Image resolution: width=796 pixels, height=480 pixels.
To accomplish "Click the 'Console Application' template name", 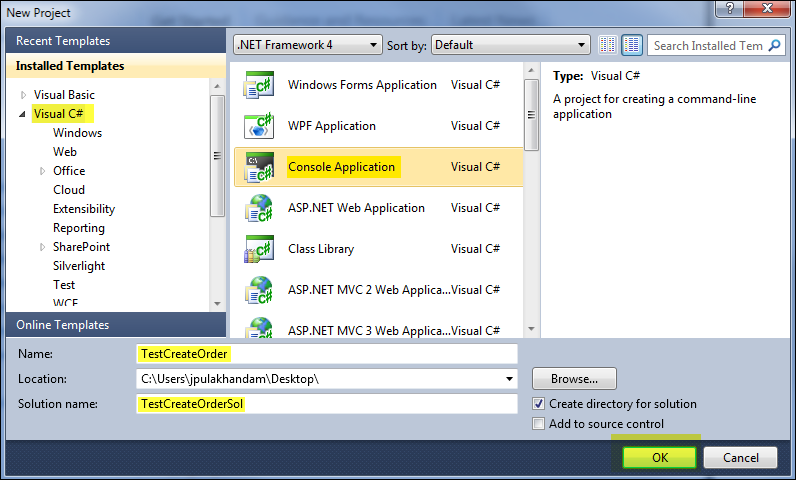I will (341, 167).
